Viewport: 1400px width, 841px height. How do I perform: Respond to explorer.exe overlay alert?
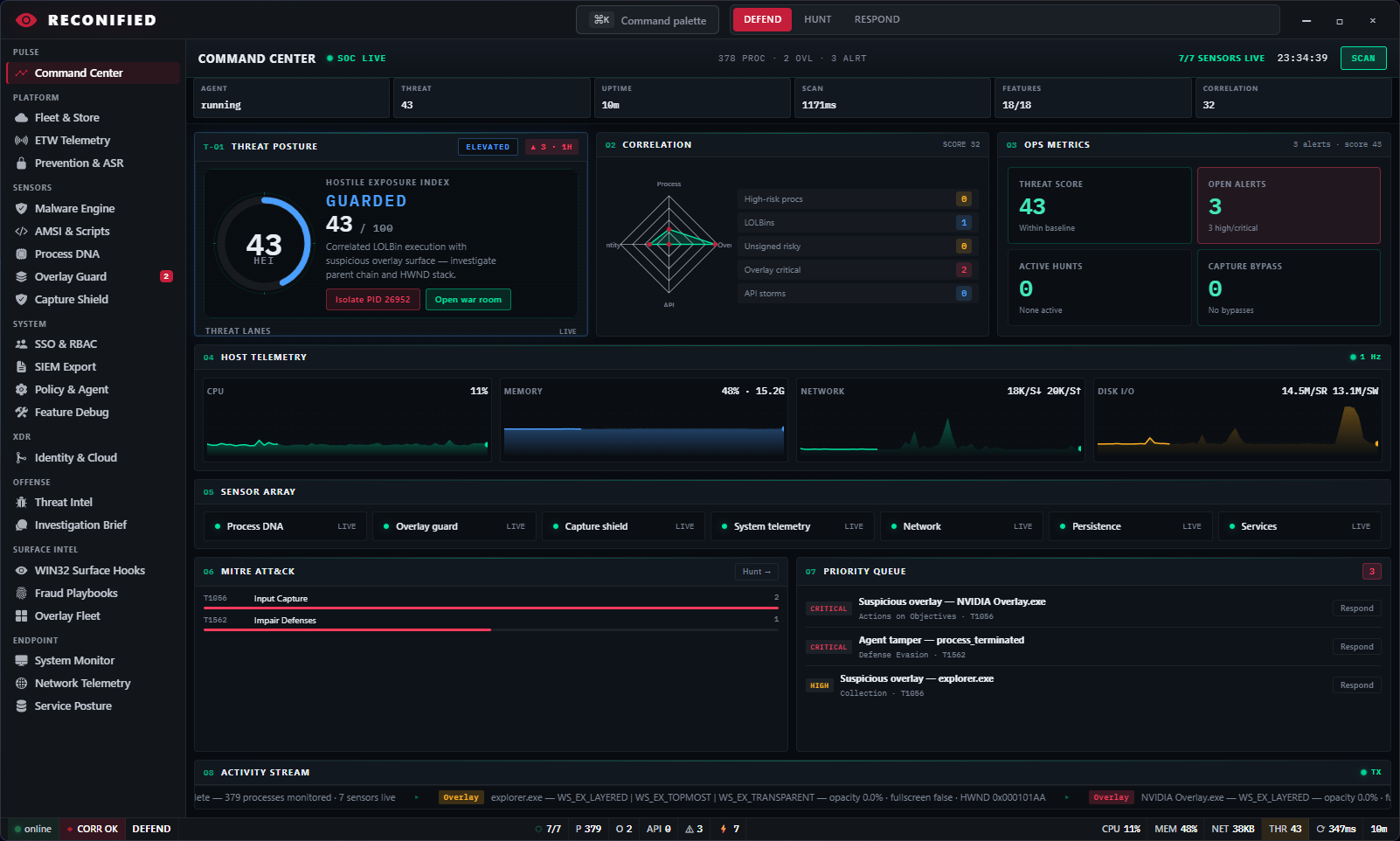click(1356, 685)
